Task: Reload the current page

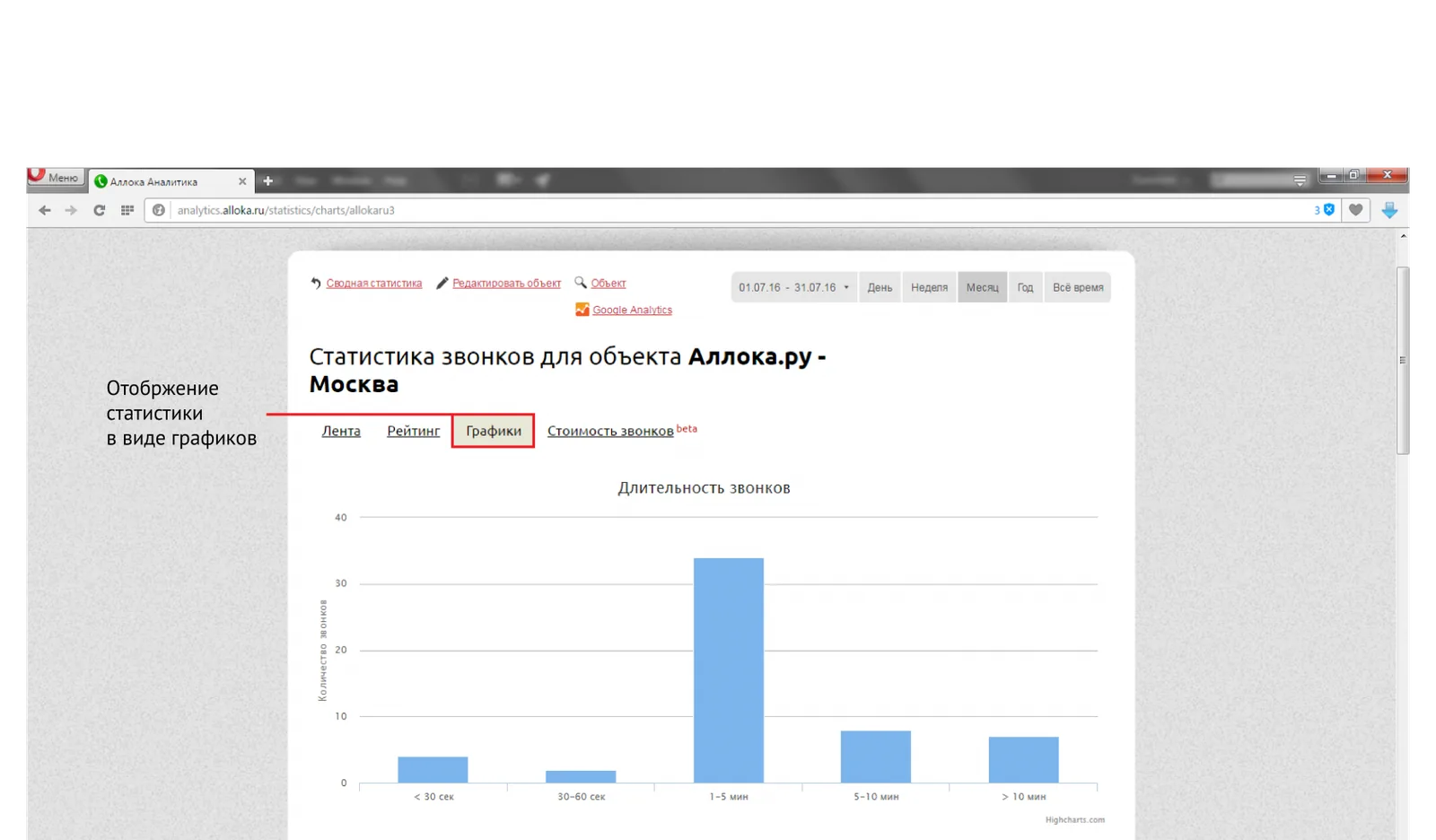Action: coord(100,210)
